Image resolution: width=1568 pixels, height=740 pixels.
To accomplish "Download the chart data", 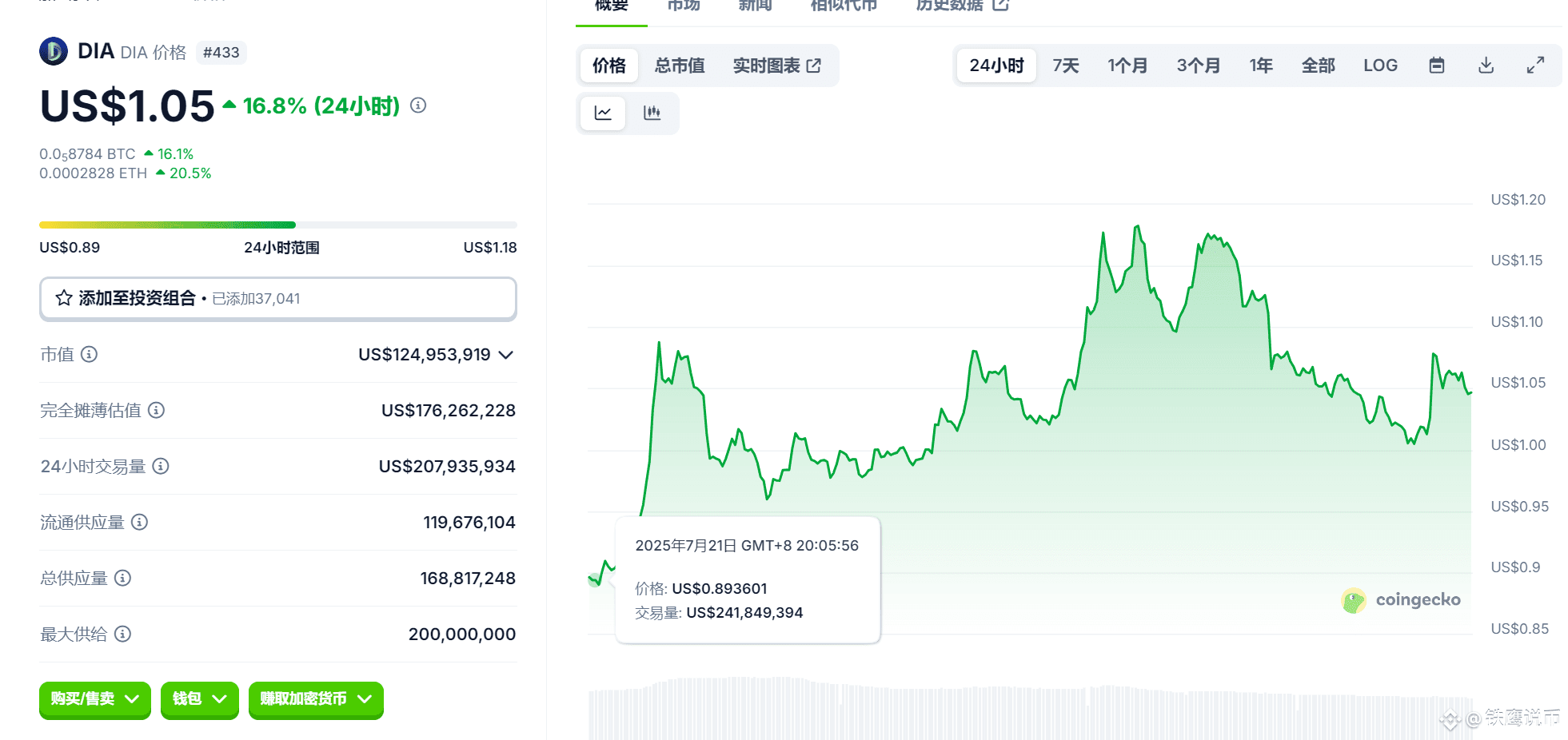I will tap(1486, 66).
